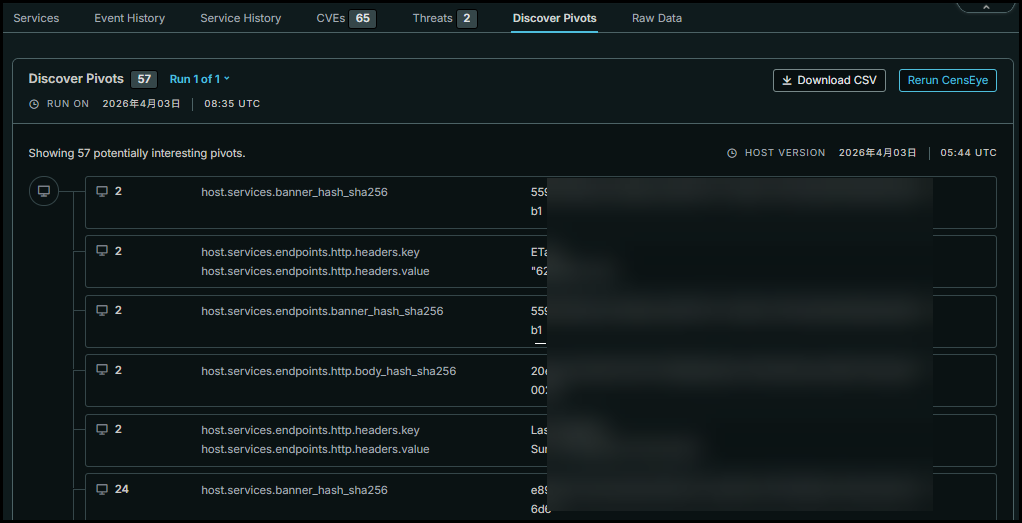Click monitor icon of the first banner_hash_sha256 pivot
Screen dimensions: 1022x523
[102, 191]
